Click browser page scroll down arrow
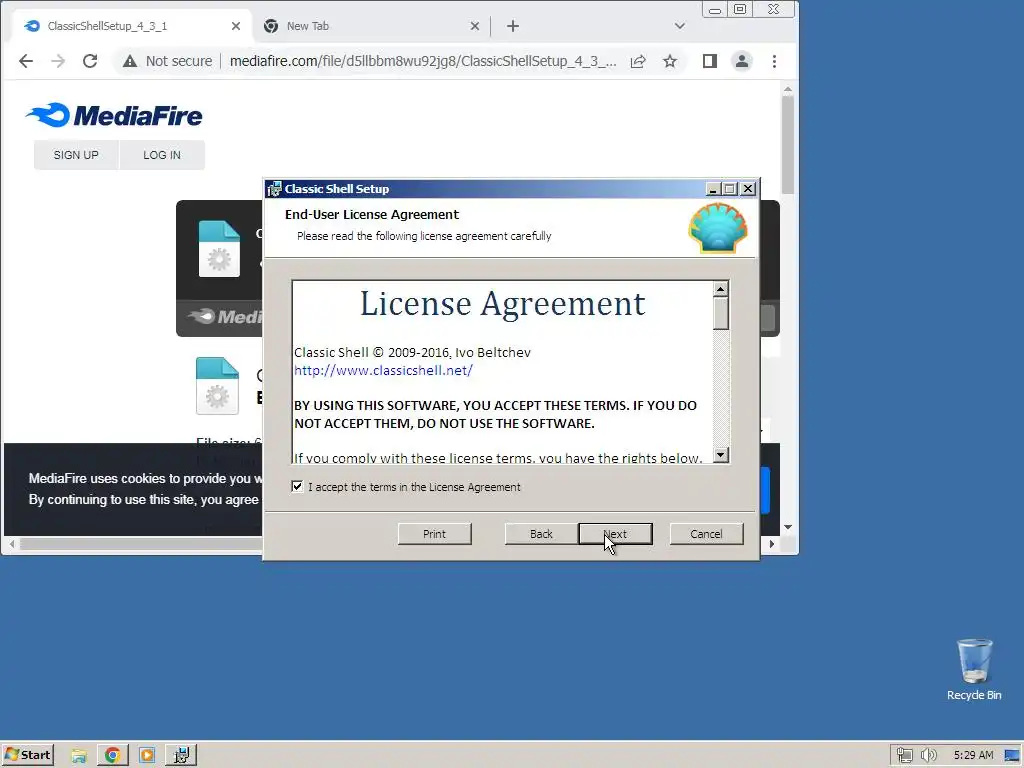The height and width of the screenshot is (768, 1024). (788, 527)
